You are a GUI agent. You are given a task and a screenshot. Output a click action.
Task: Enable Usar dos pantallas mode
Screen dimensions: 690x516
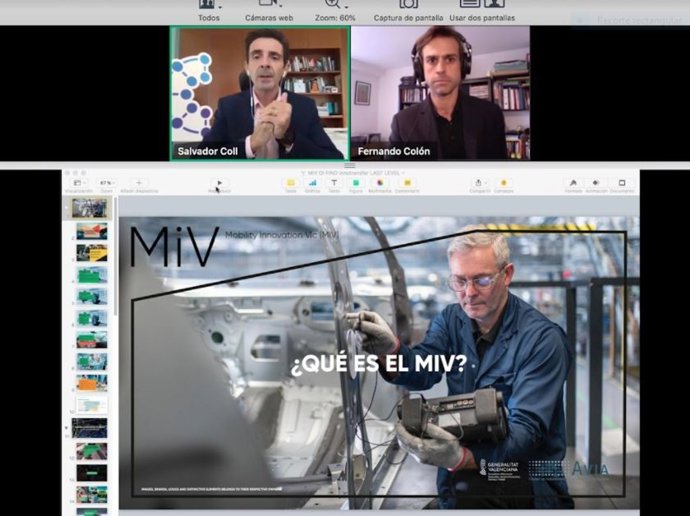[482, 4]
